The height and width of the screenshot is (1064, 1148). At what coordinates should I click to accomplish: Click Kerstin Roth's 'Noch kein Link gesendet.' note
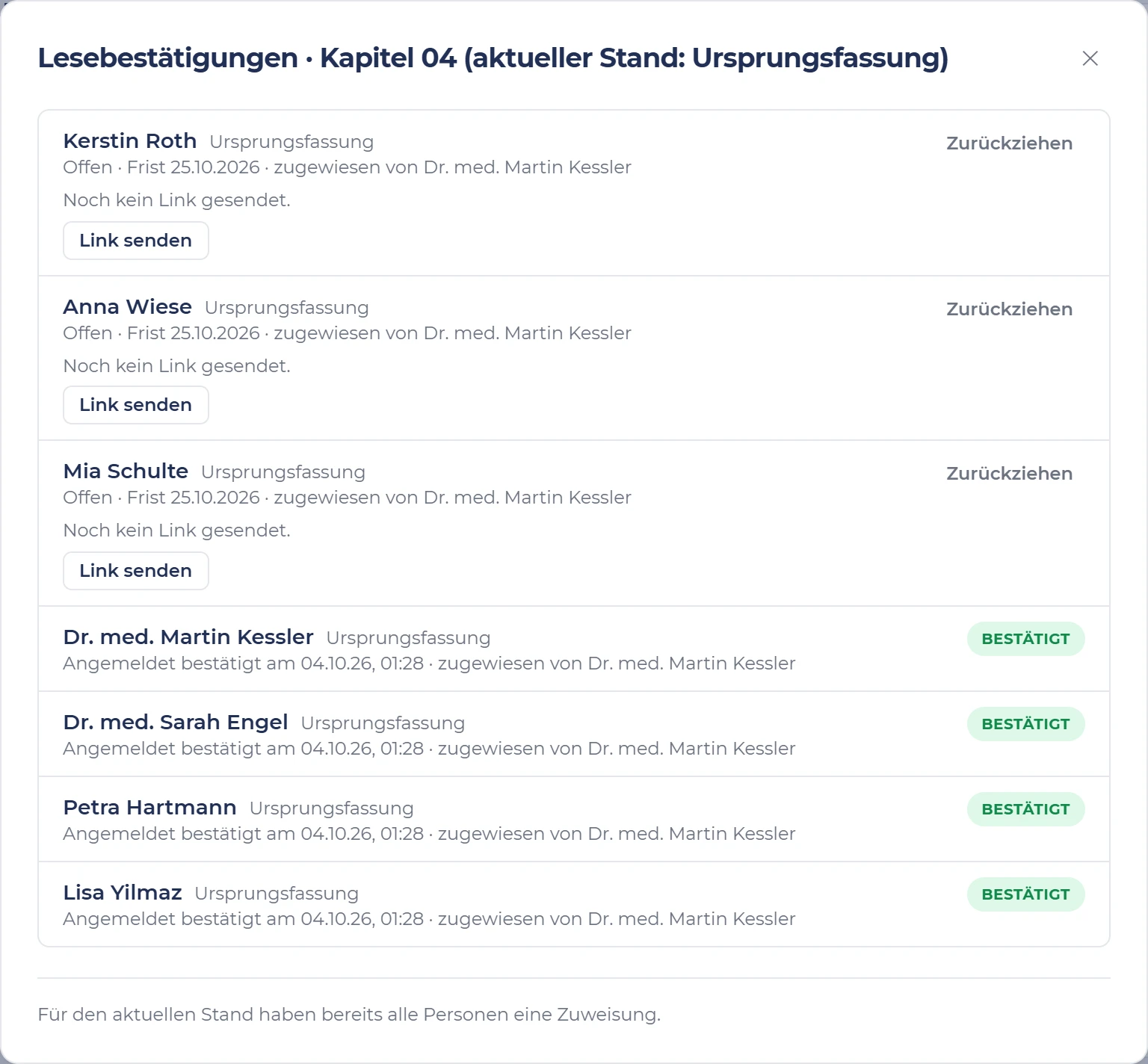pos(177,200)
